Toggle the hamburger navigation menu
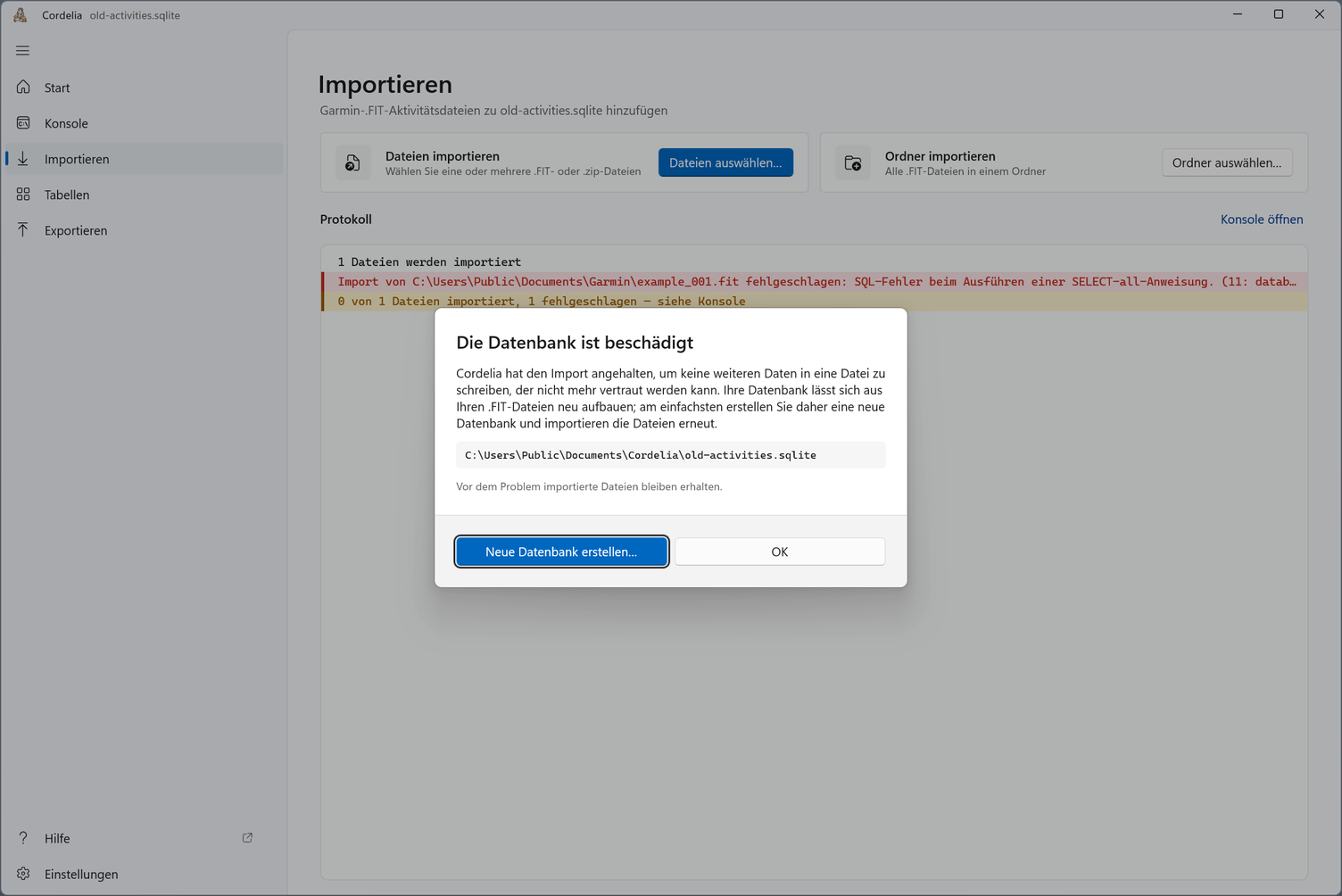 pyautogui.click(x=23, y=51)
